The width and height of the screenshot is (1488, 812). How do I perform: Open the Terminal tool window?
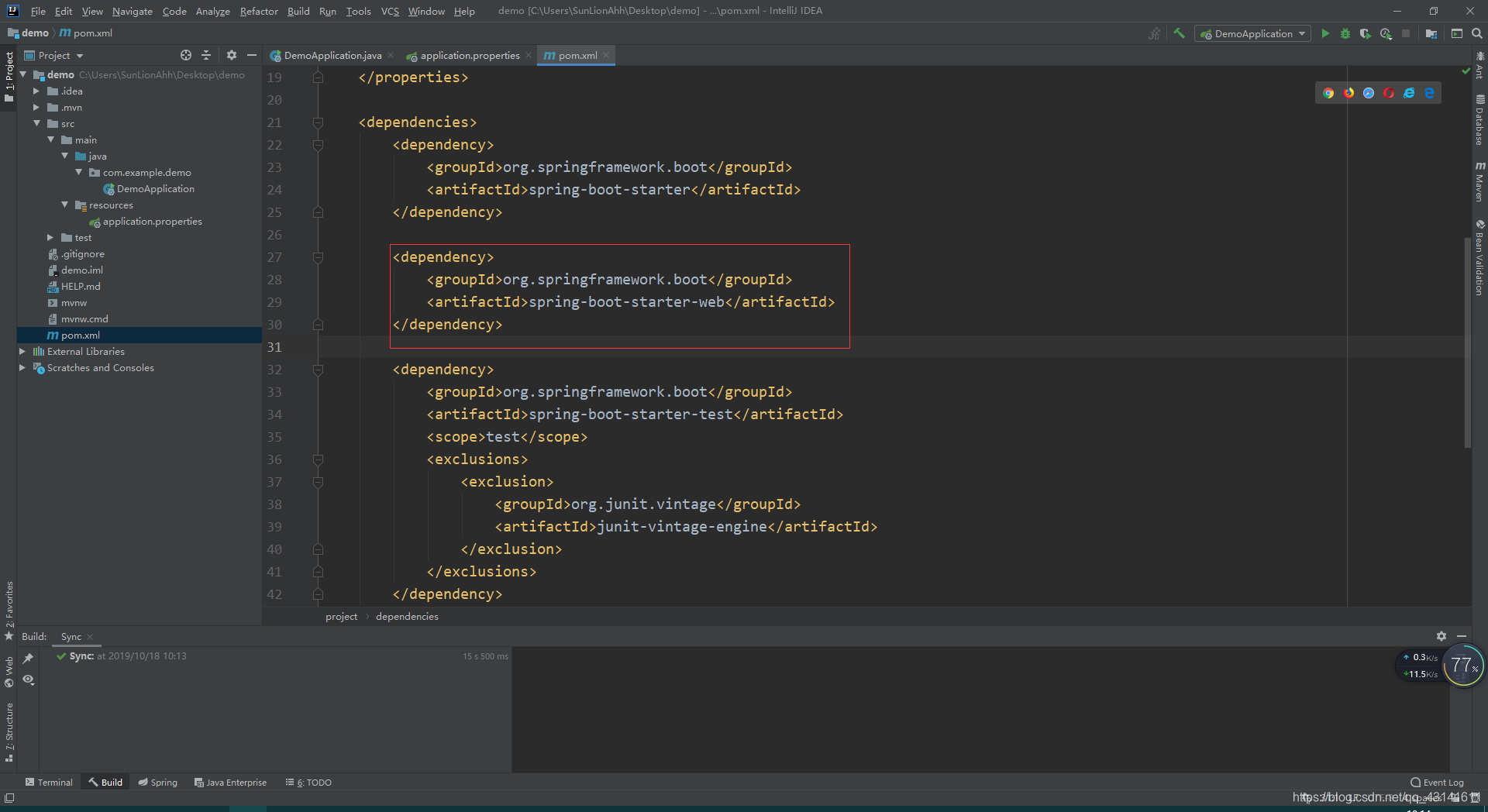point(49,782)
